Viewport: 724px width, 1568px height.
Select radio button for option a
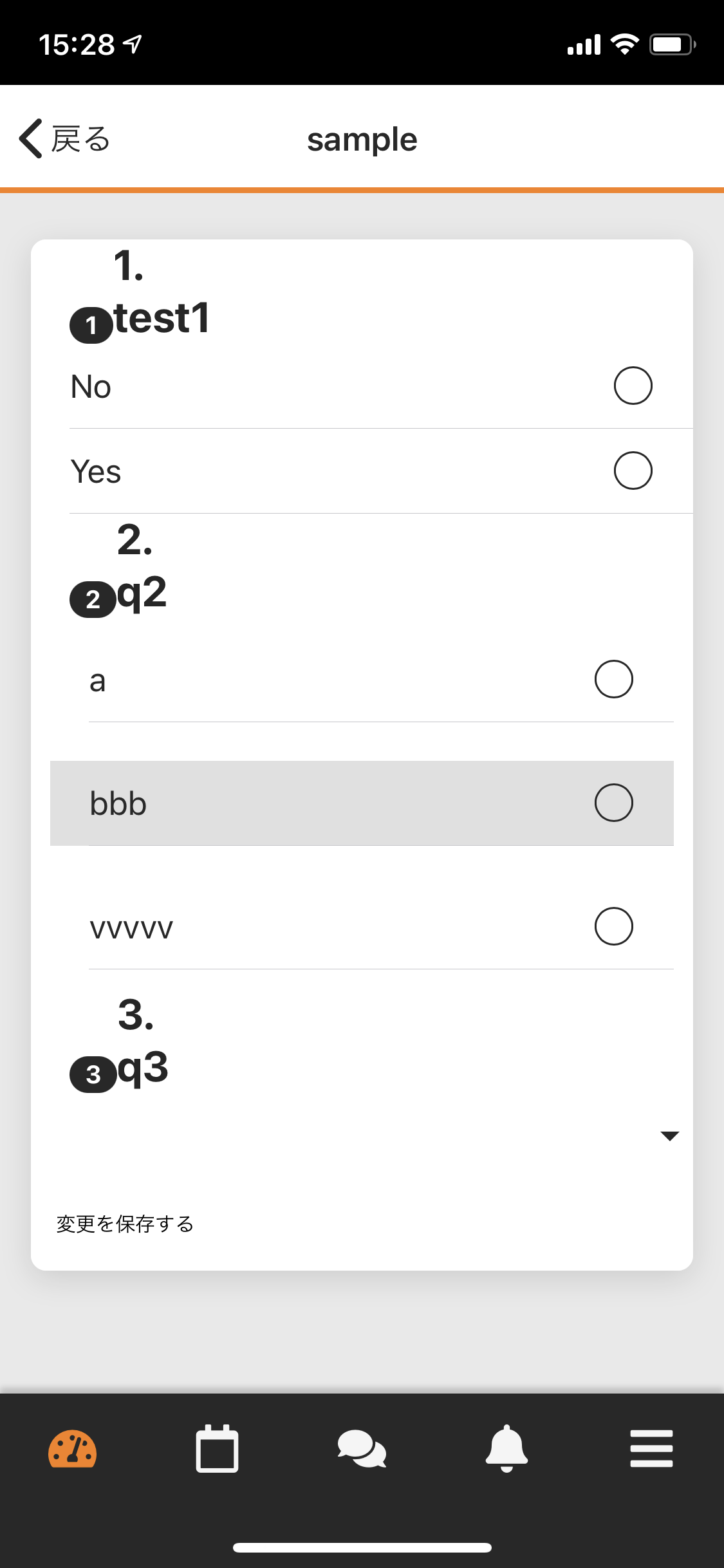pyautogui.click(x=614, y=679)
